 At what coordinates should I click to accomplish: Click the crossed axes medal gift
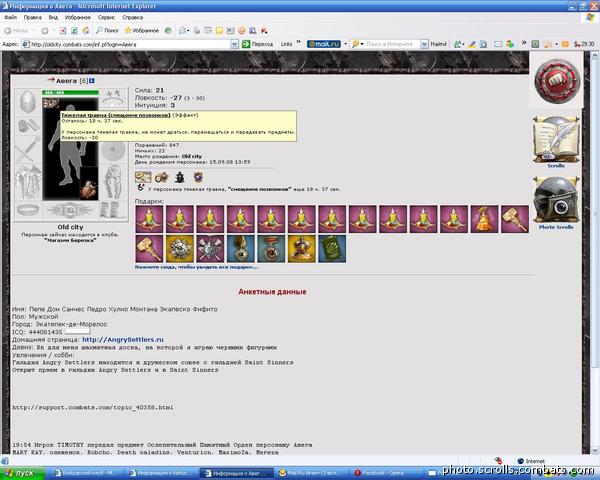coord(210,249)
